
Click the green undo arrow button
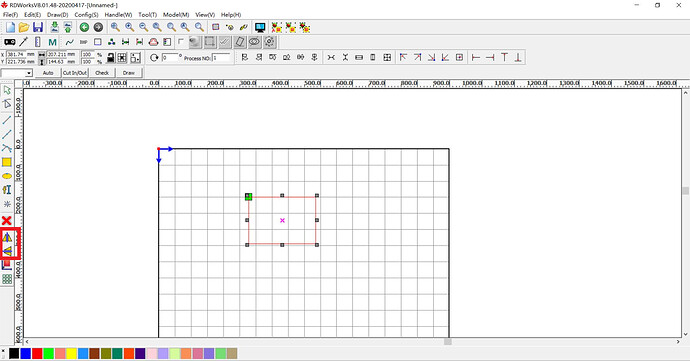pyautogui.click(x=84, y=27)
